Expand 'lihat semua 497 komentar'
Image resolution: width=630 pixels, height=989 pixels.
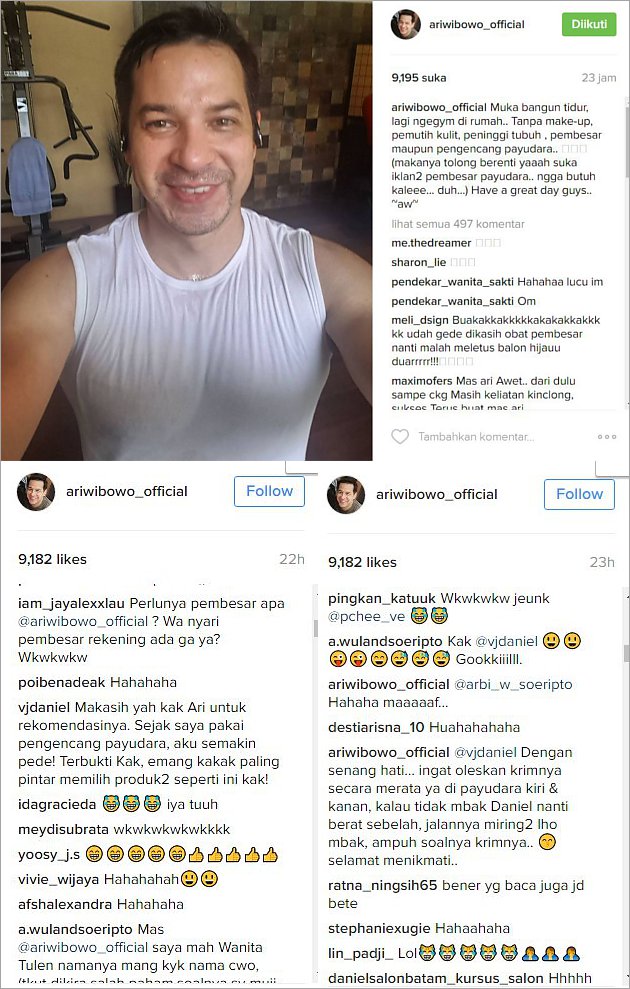click(x=458, y=224)
